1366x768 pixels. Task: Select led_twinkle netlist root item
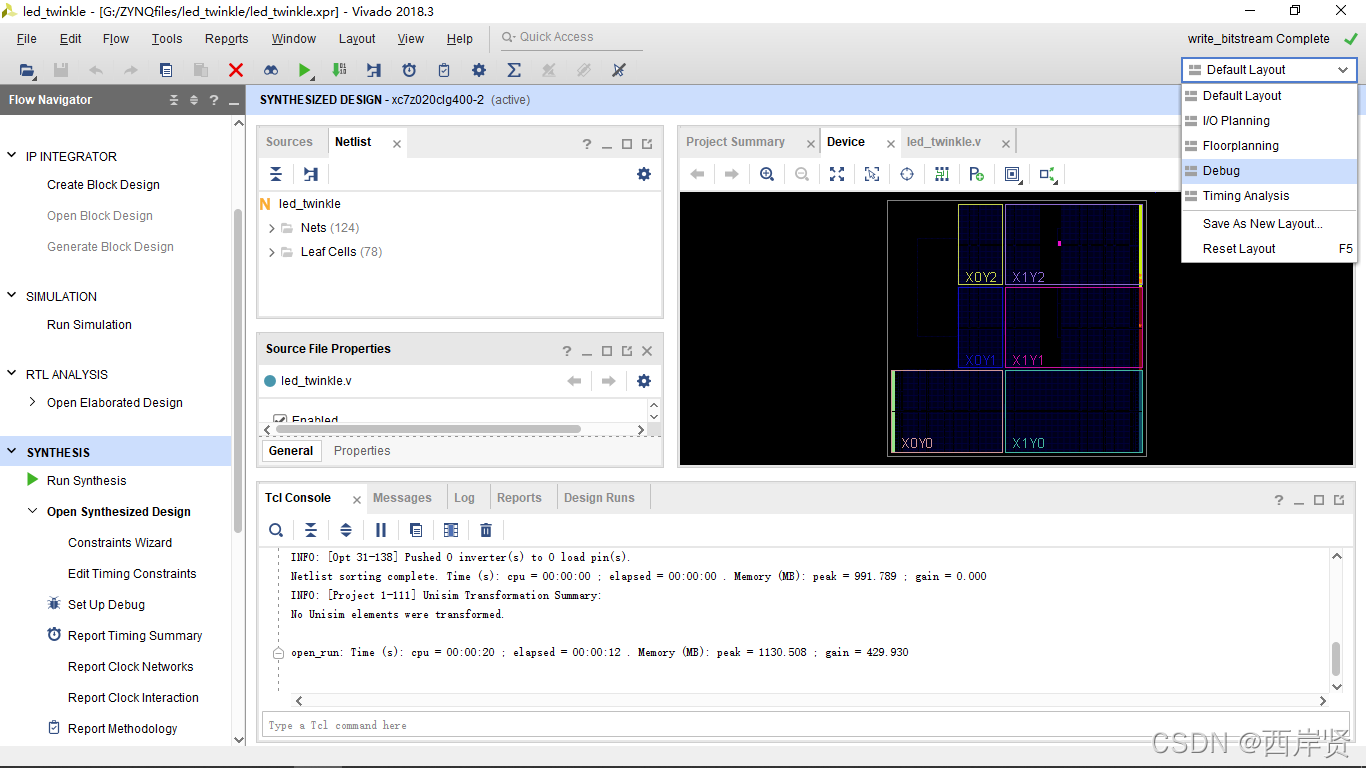tap(309, 204)
